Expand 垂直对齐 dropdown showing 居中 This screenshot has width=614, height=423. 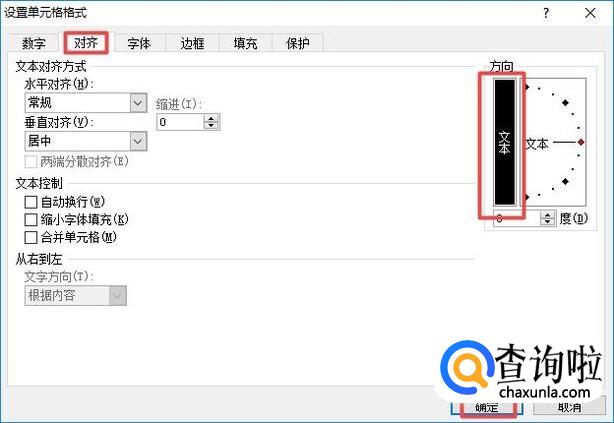click(x=86, y=141)
